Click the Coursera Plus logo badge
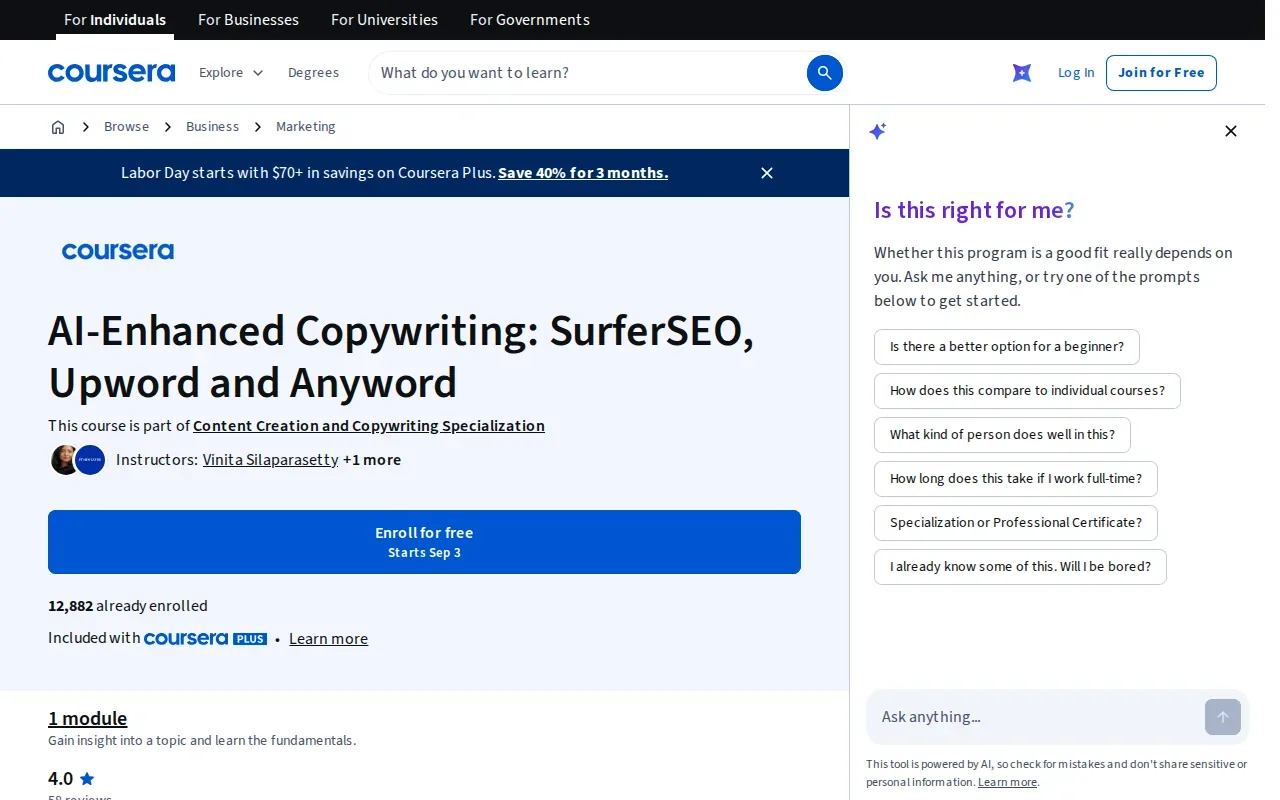The height and width of the screenshot is (800, 1280). (x=205, y=638)
